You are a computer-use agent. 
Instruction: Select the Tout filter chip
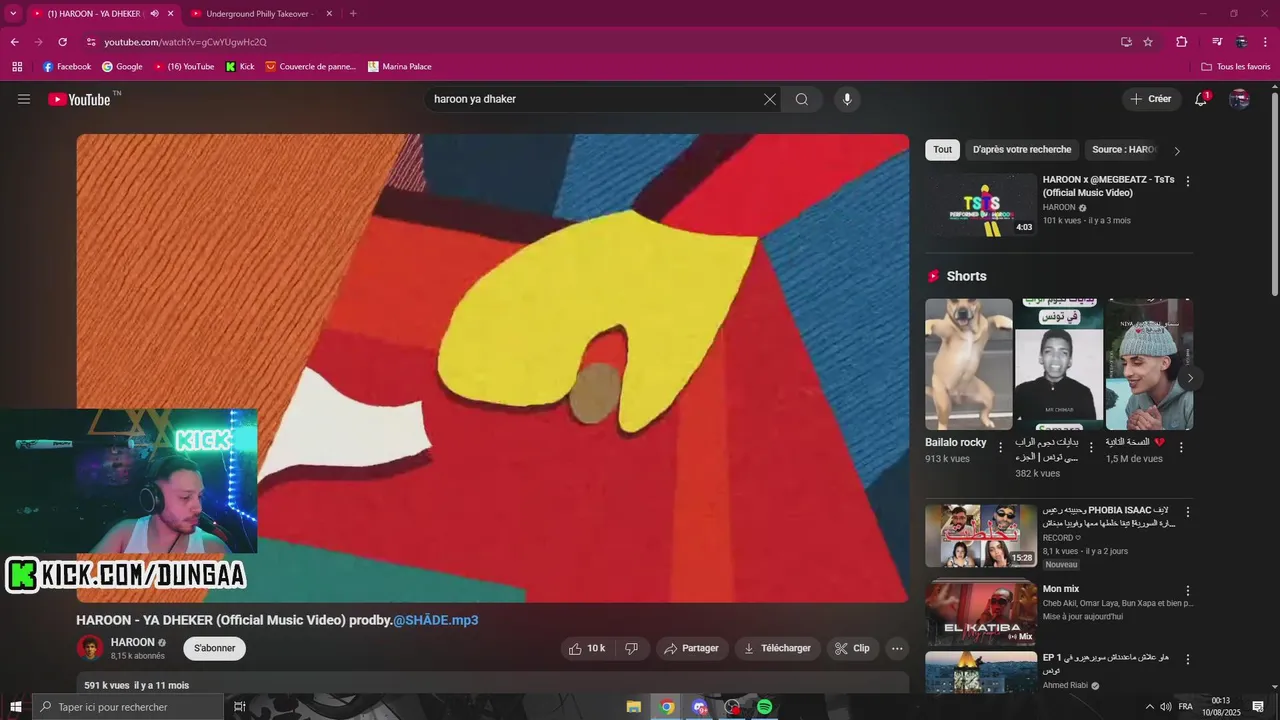(x=942, y=150)
